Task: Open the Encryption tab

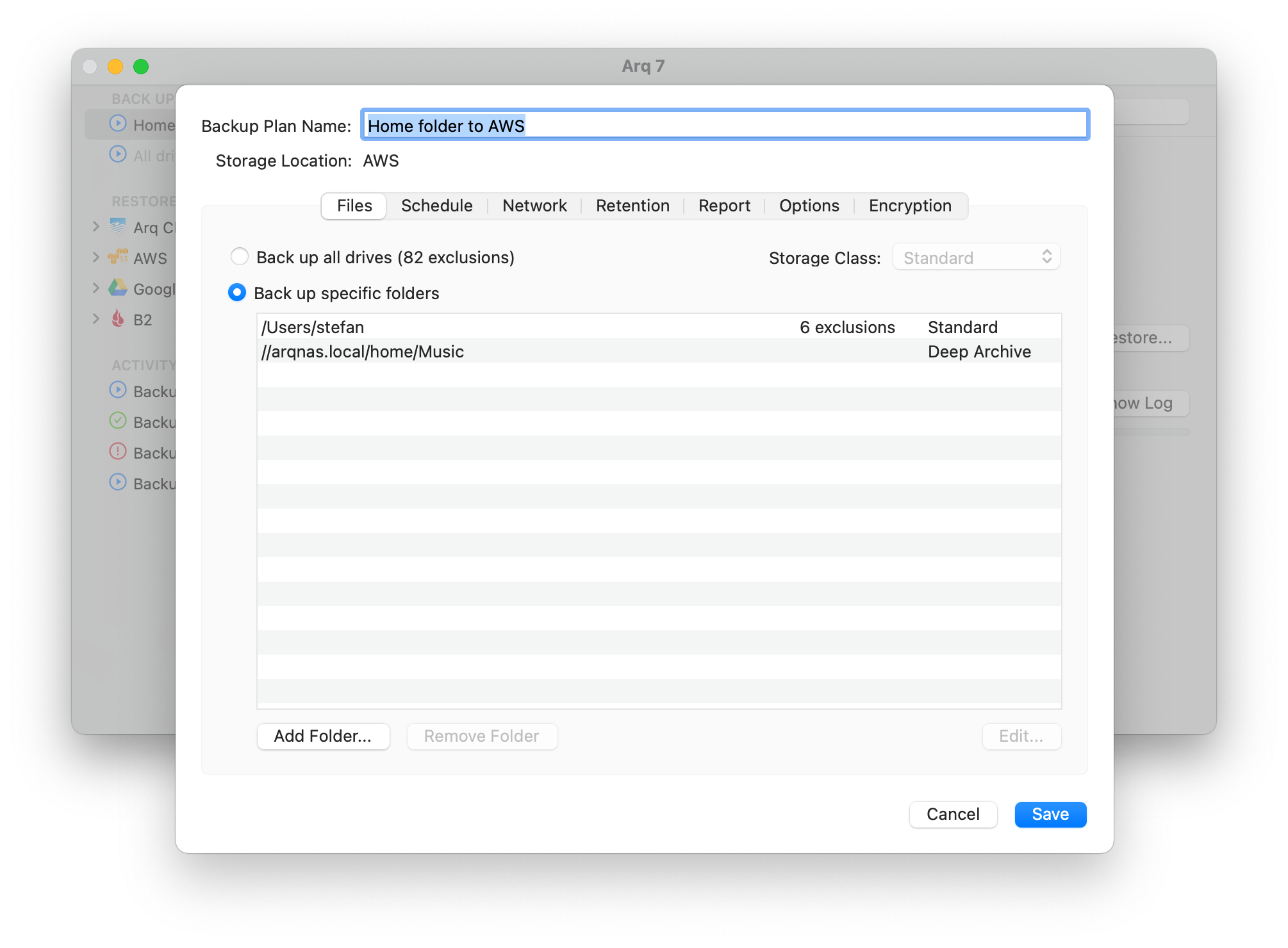Action: [x=910, y=206]
